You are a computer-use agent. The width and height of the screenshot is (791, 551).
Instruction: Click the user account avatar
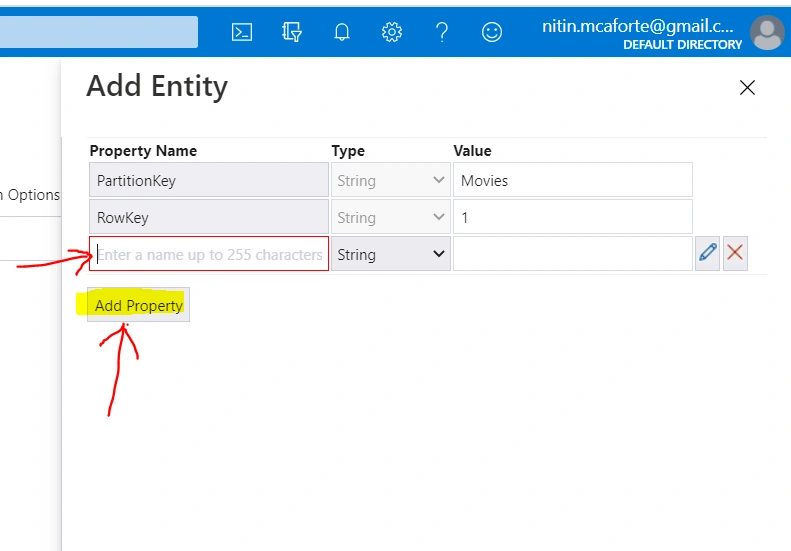point(767,32)
